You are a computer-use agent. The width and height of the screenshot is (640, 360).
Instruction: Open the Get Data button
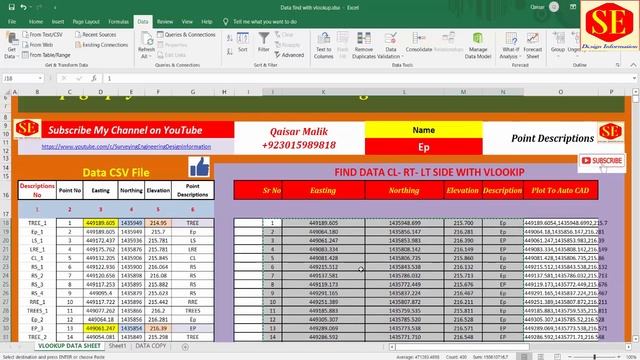pyautogui.click(x=11, y=46)
